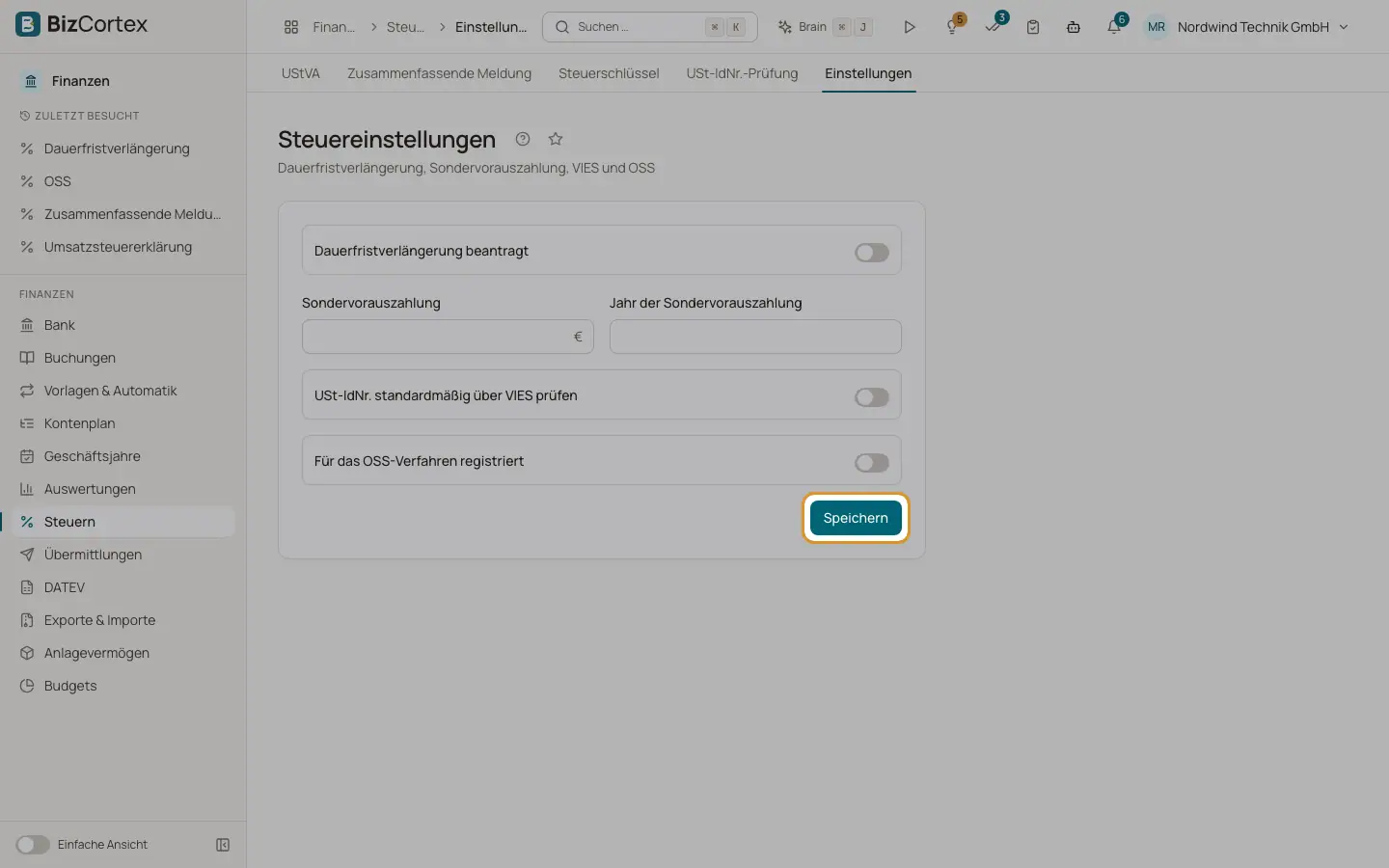
Task: Click the Anlagevermögen cube icon
Action: (27, 653)
